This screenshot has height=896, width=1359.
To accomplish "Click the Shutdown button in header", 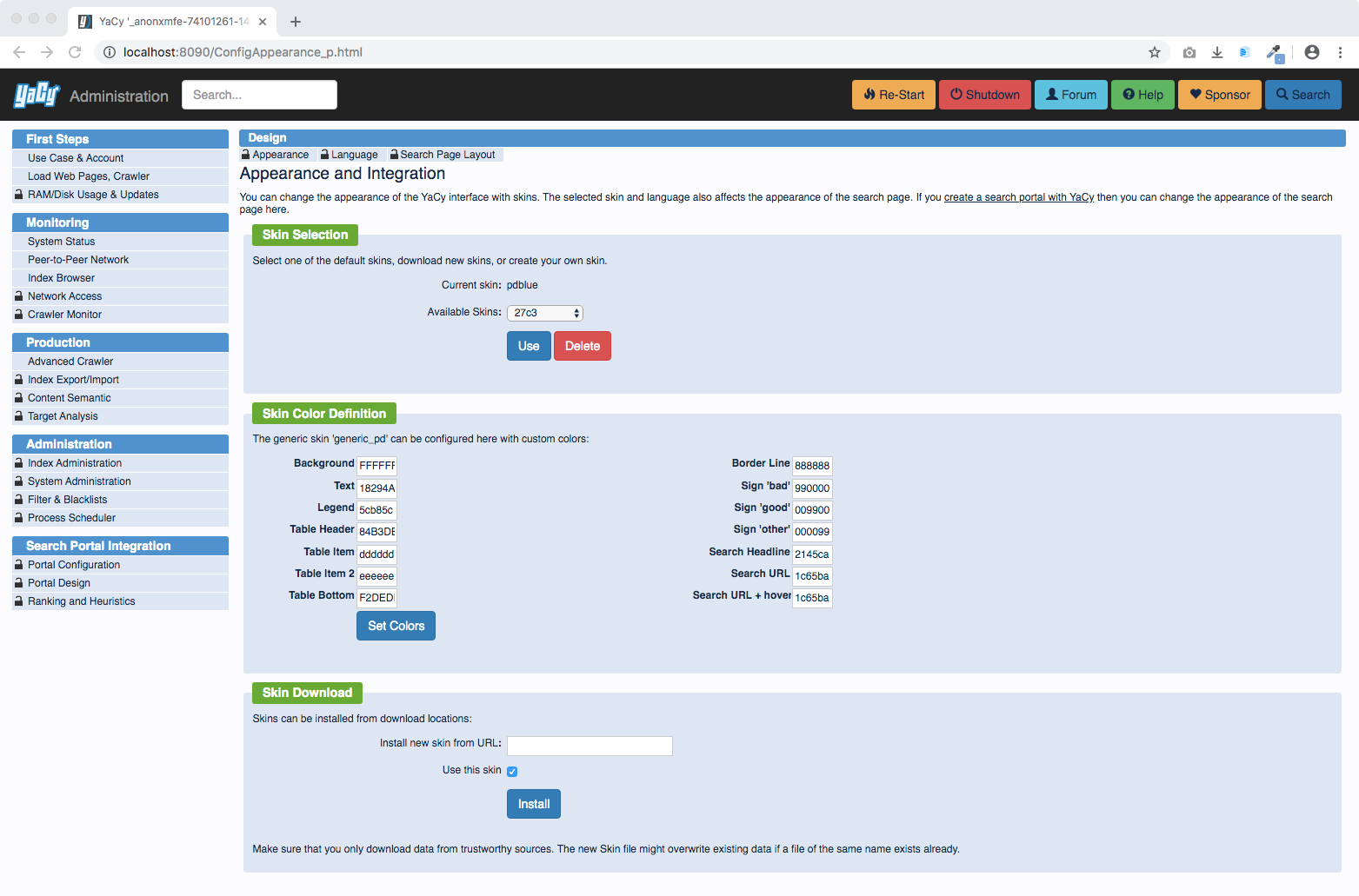I will coord(984,95).
